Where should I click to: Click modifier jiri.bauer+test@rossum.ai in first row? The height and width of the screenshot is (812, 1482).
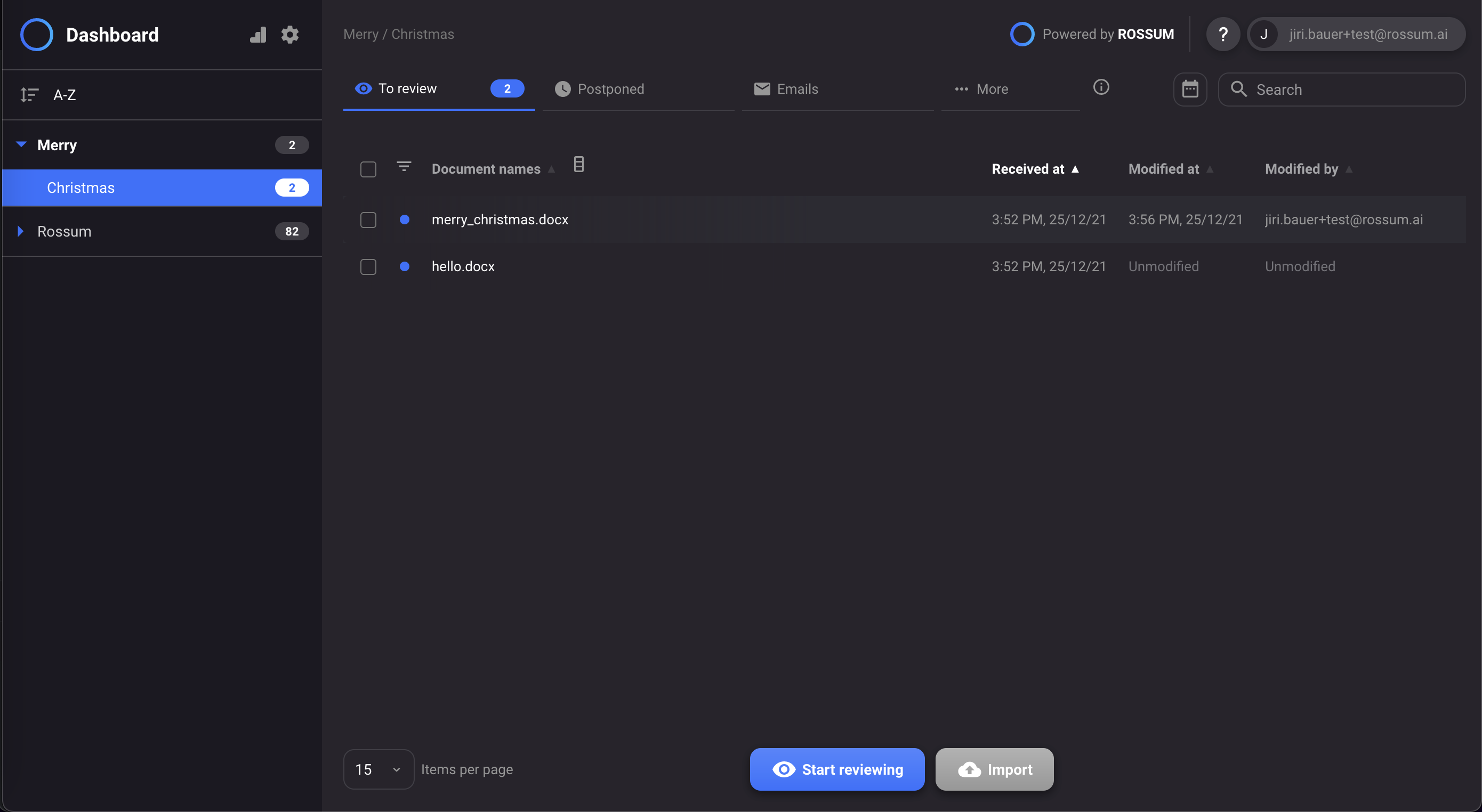[x=1344, y=220]
